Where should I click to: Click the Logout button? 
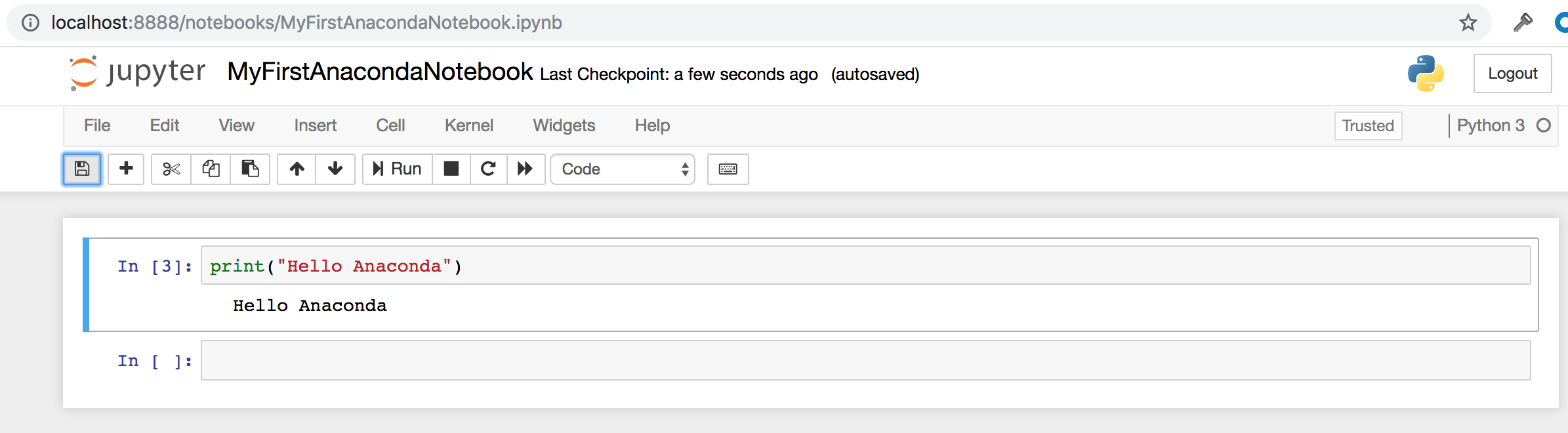click(1512, 73)
